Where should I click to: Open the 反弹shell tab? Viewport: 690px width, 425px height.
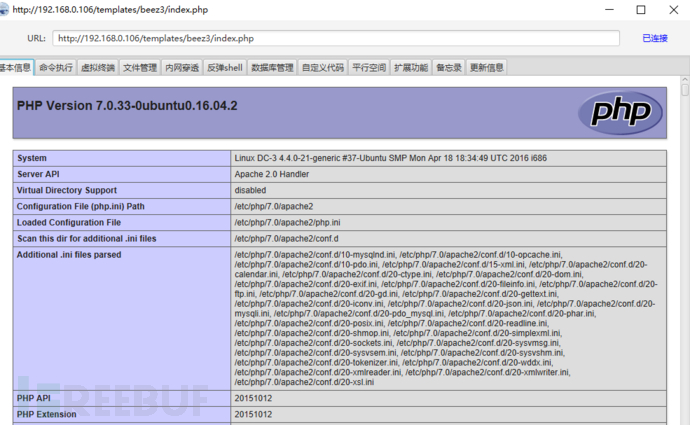coord(224,67)
